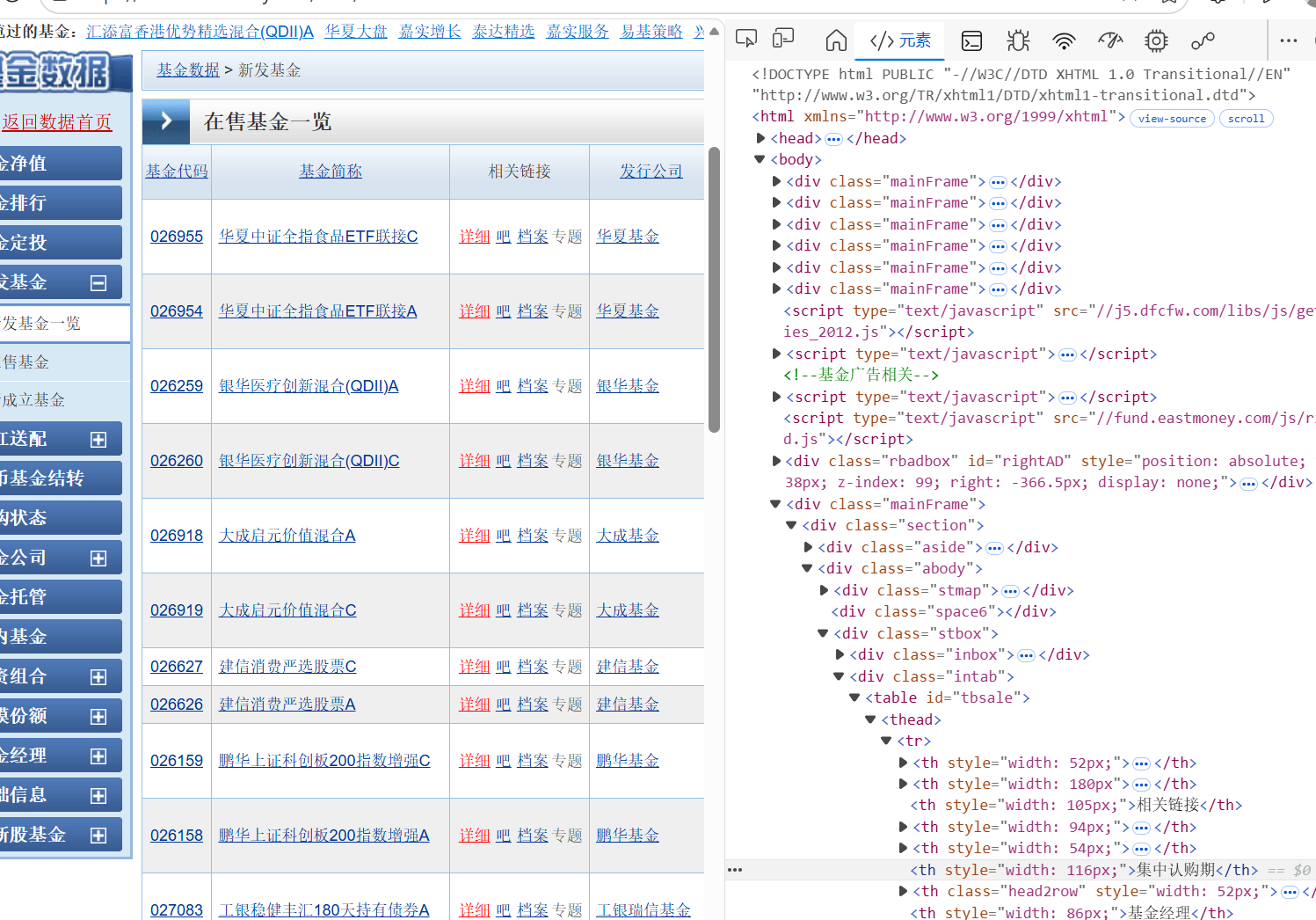Image resolution: width=1316 pixels, height=920 pixels.
Task: Open 泰达精选 visited fund link
Action: (x=504, y=32)
